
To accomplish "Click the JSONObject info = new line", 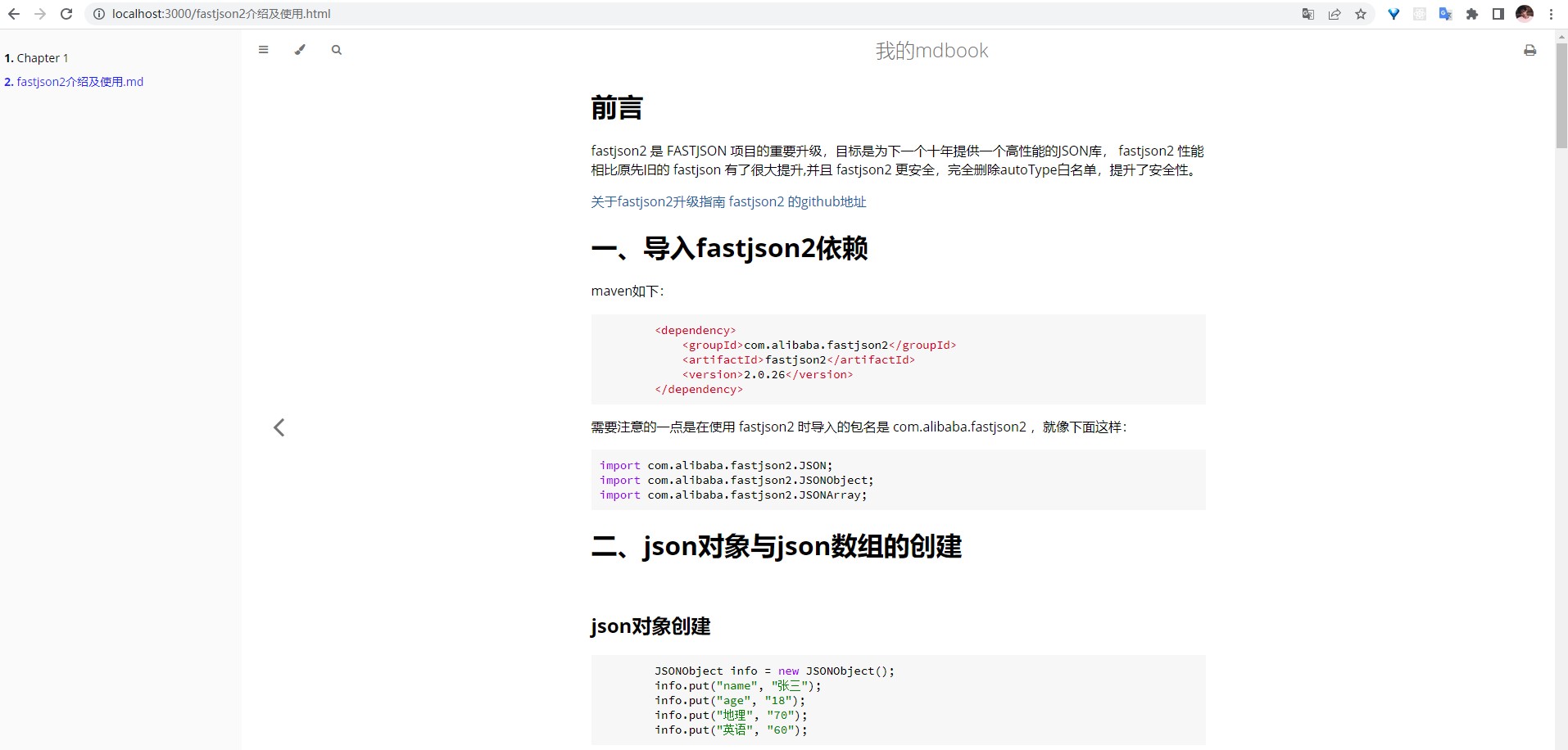I will point(775,671).
